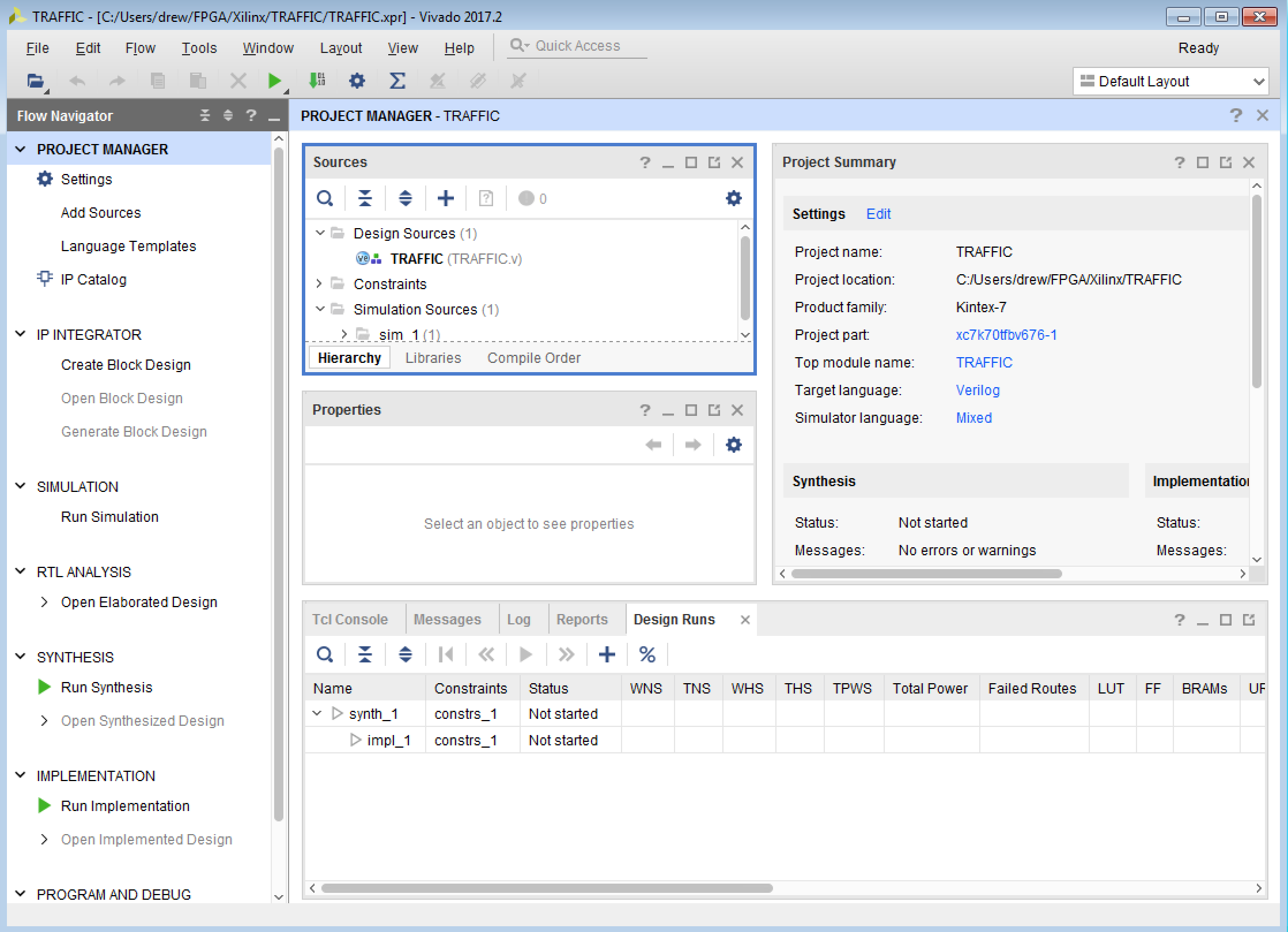Click Add Sources in Flow Navigator
The height and width of the screenshot is (932, 1288).
coord(101,213)
